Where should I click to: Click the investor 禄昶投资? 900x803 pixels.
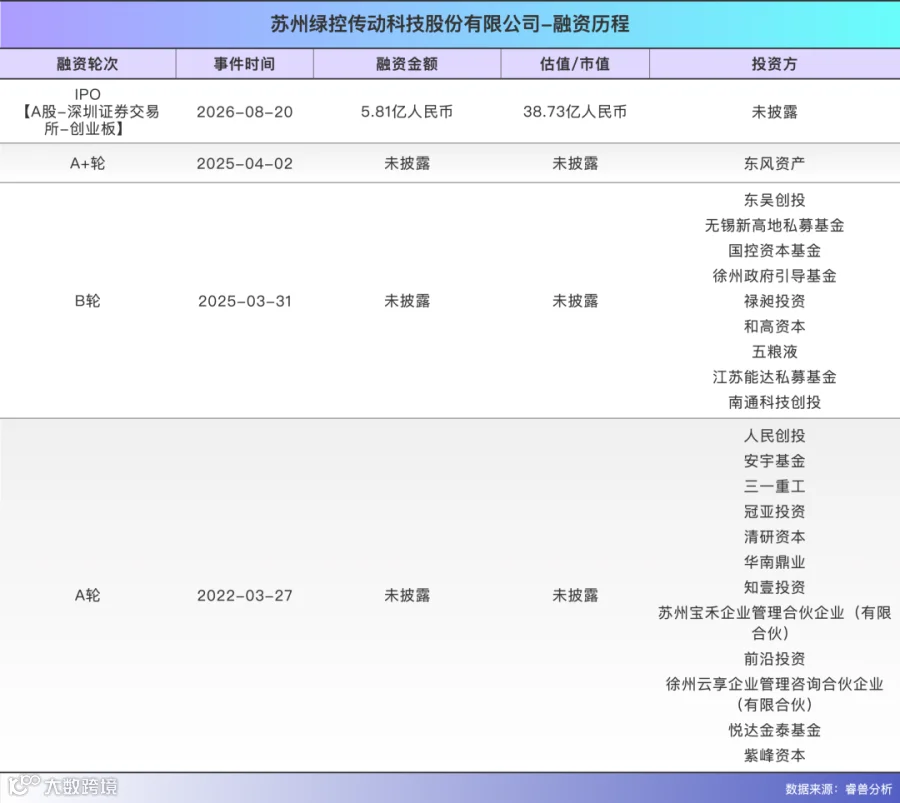pos(774,301)
